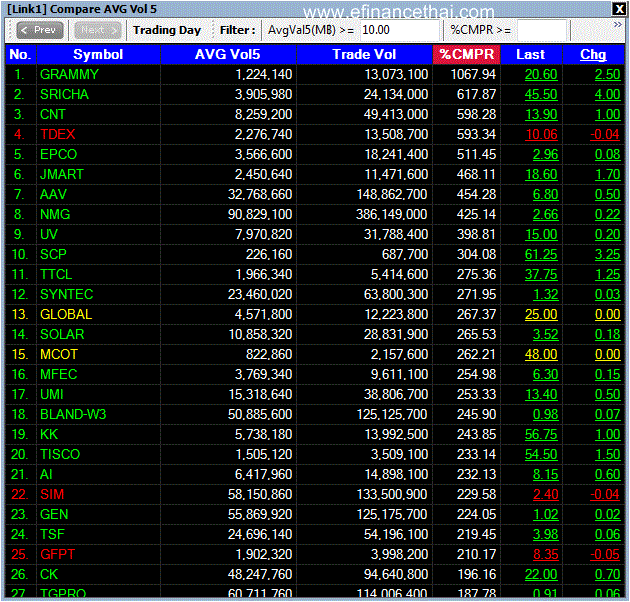
Task: Select the KK symbol
Action: tap(49, 434)
